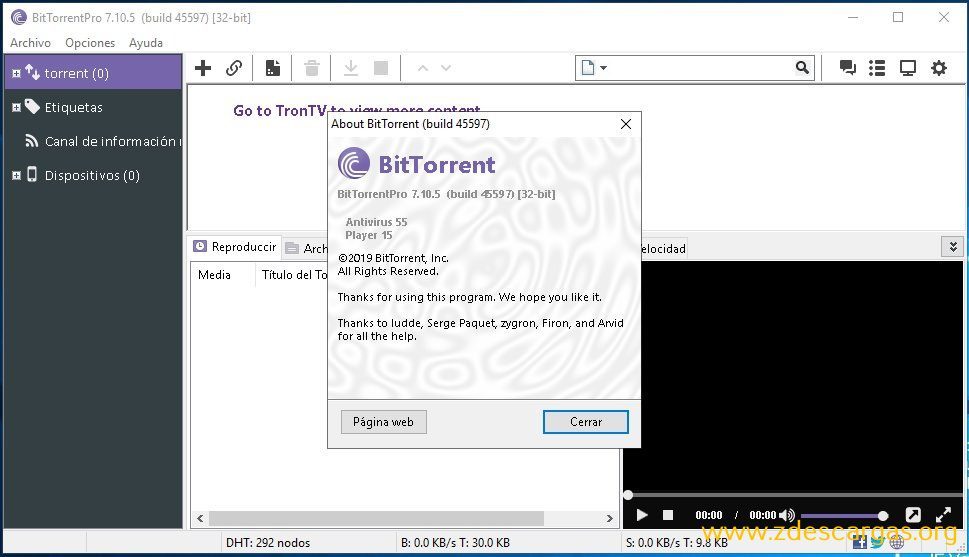The width and height of the screenshot is (969, 557).
Task: Click the Facebook icon in status bar
Action: pos(860,543)
